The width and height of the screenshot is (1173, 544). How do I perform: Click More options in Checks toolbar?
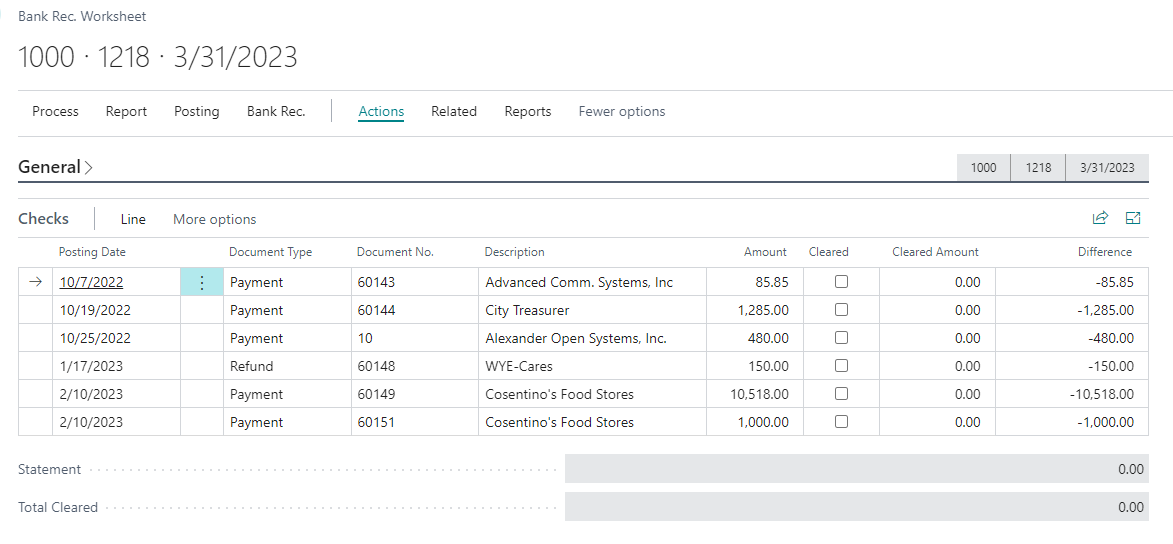(214, 220)
